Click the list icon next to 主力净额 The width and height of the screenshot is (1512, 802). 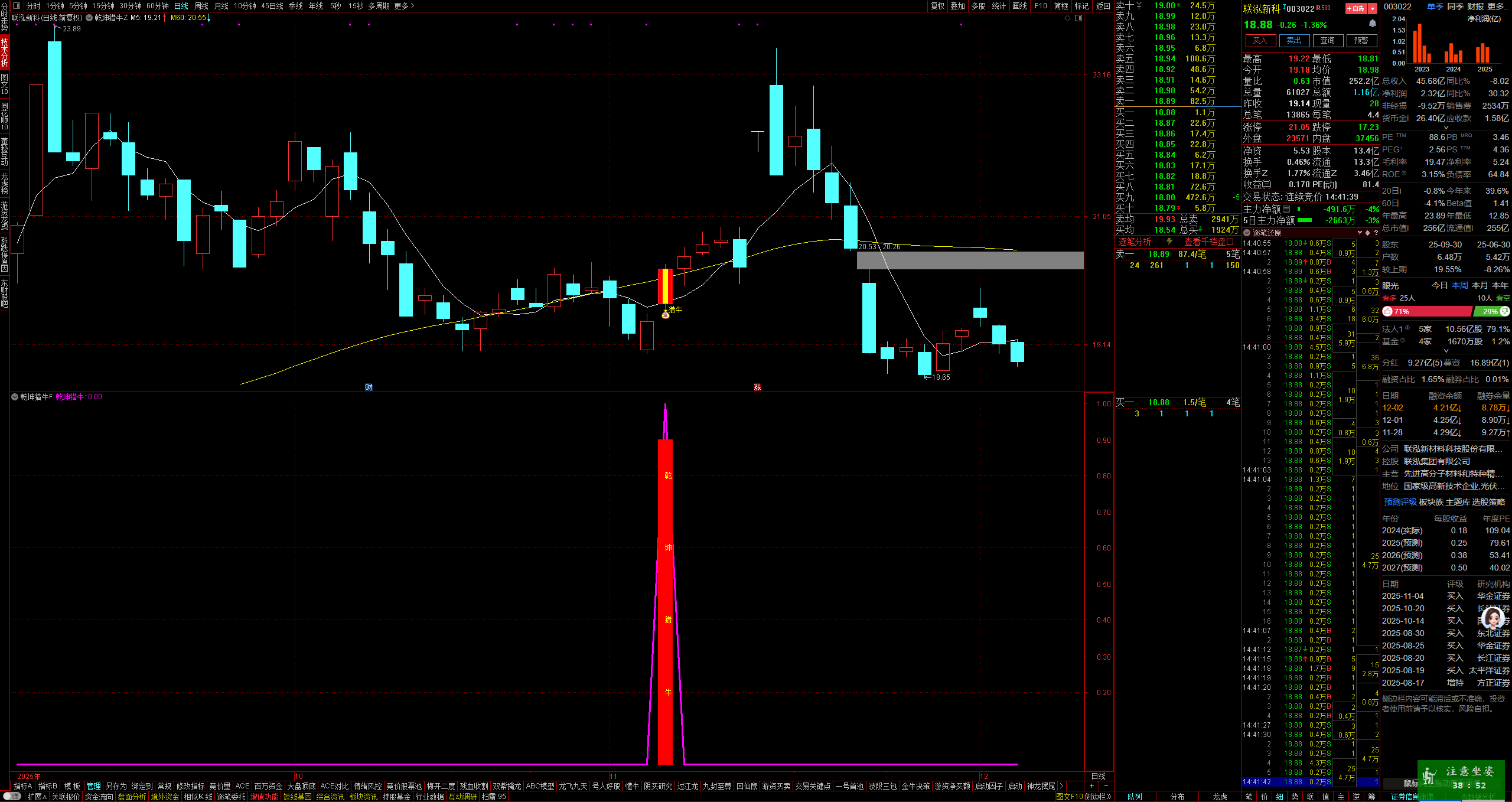(1286, 208)
